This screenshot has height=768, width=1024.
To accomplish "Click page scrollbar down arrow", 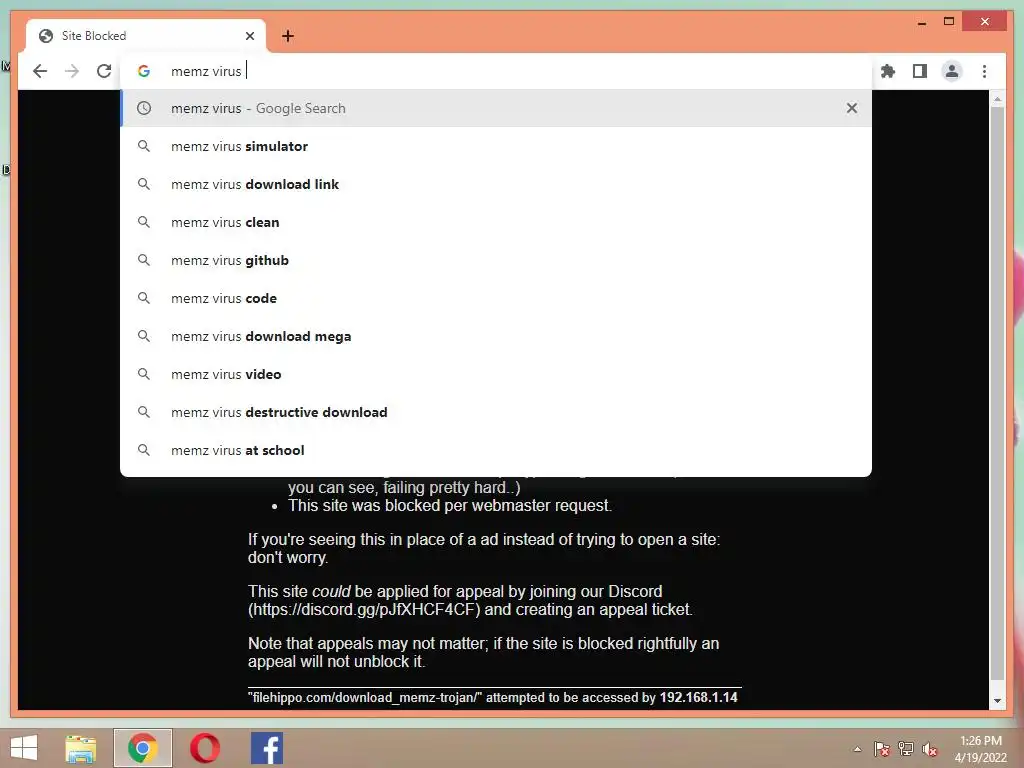I will [997, 701].
